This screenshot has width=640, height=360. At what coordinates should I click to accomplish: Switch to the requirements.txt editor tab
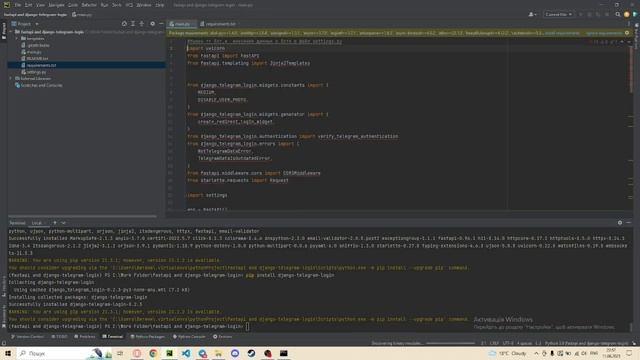219,24
